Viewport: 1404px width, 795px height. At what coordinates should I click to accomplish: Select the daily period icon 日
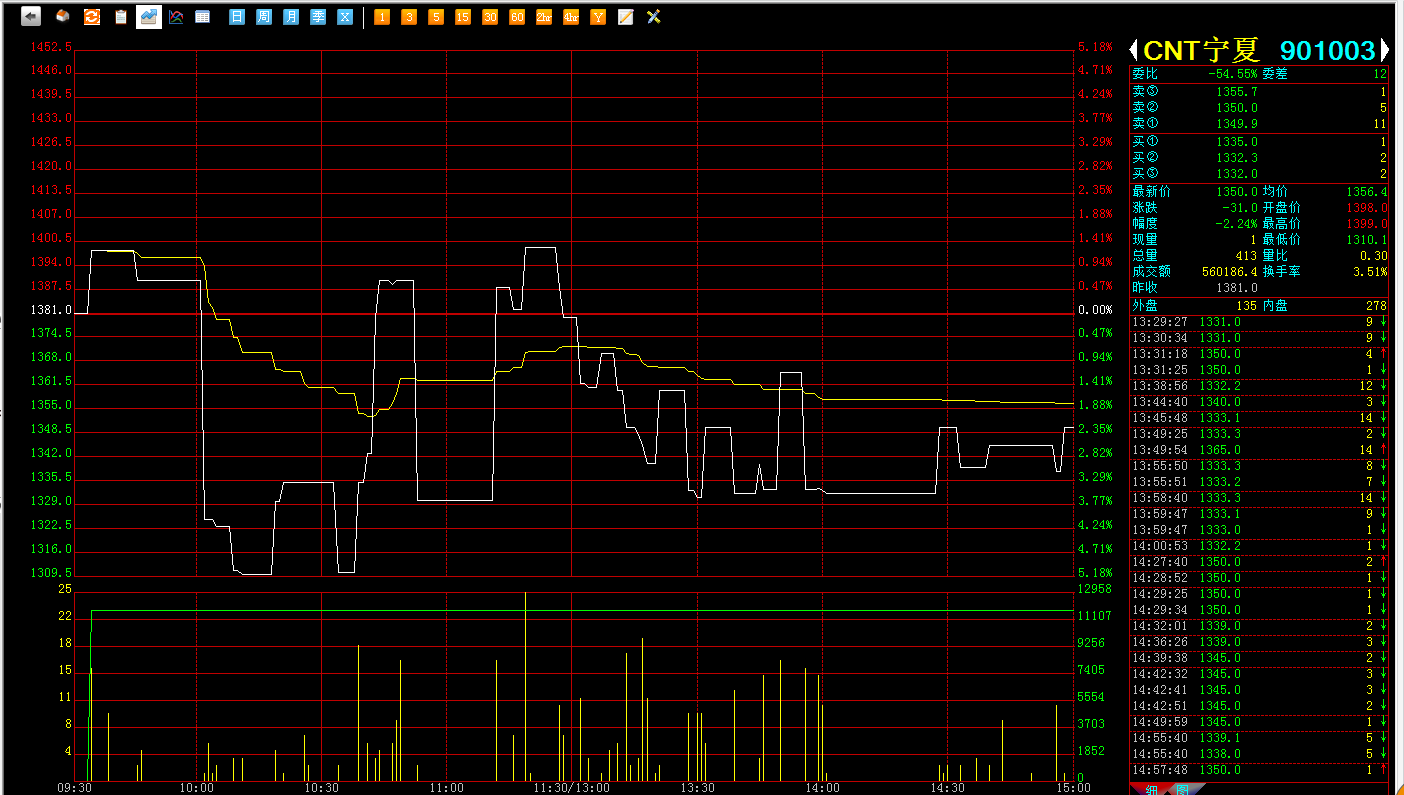point(237,17)
